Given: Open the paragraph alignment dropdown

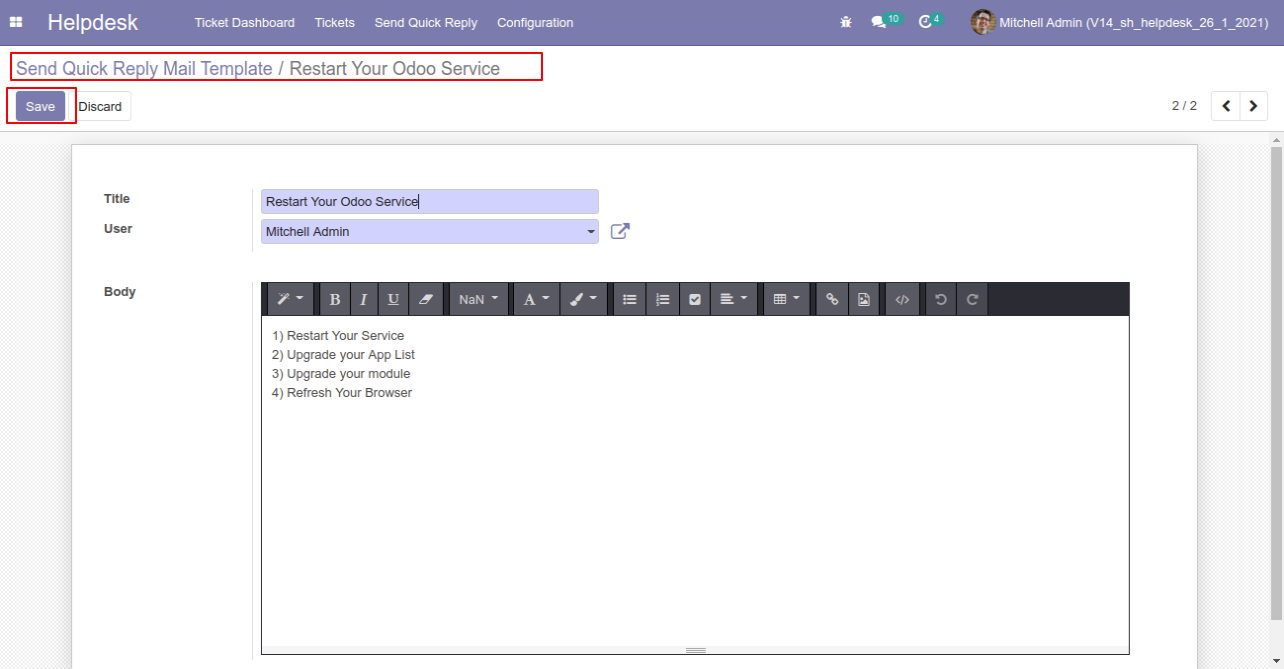Looking at the screenshot, I should [734, 299].
